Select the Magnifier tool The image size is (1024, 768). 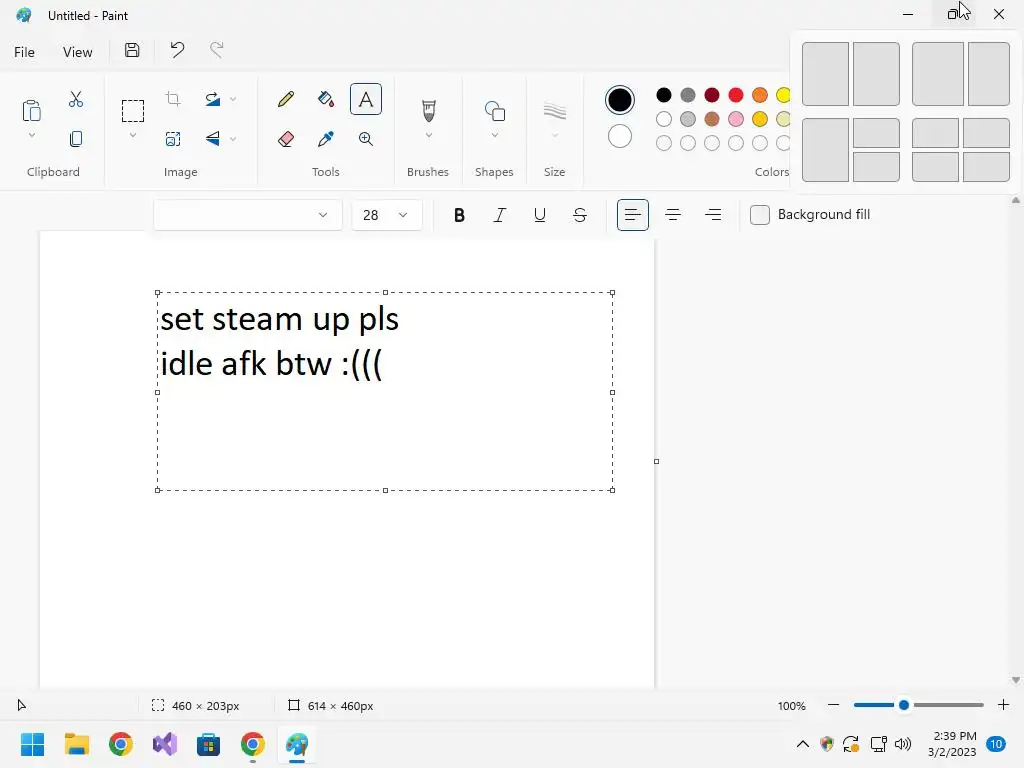(366, 138)
